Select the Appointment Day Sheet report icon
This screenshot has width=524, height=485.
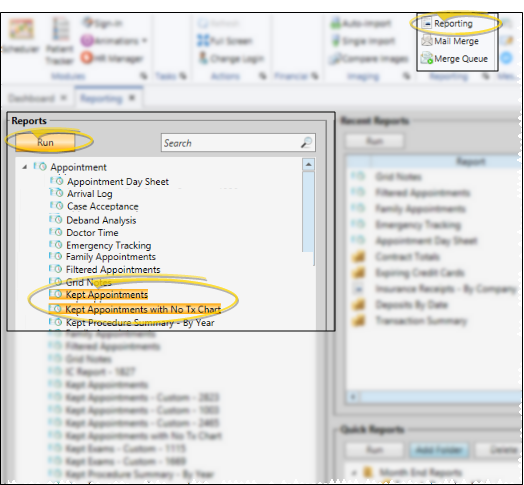click(x=56, y=181)
